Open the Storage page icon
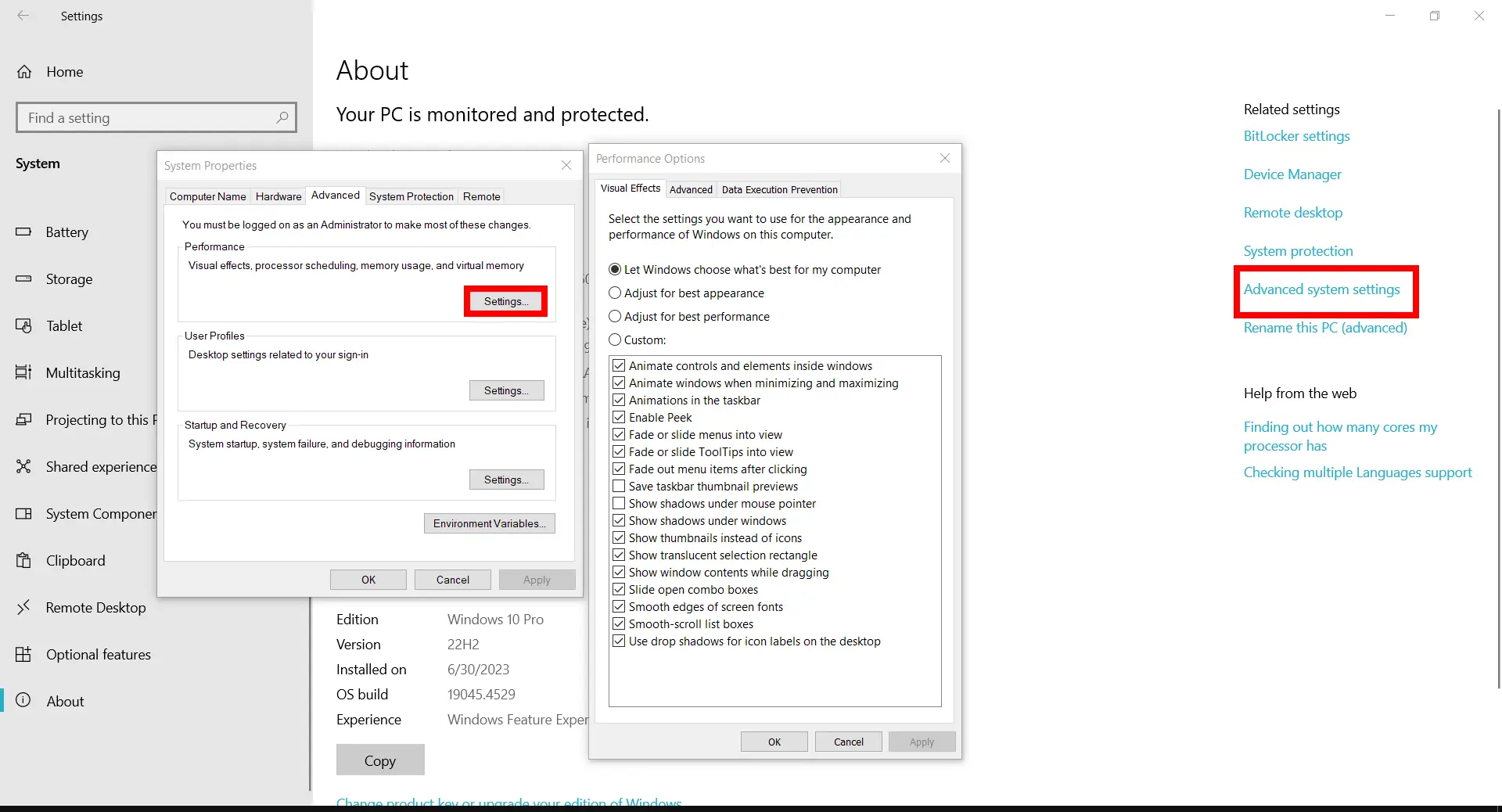1502x812 pixels. (x=24, y=279)
